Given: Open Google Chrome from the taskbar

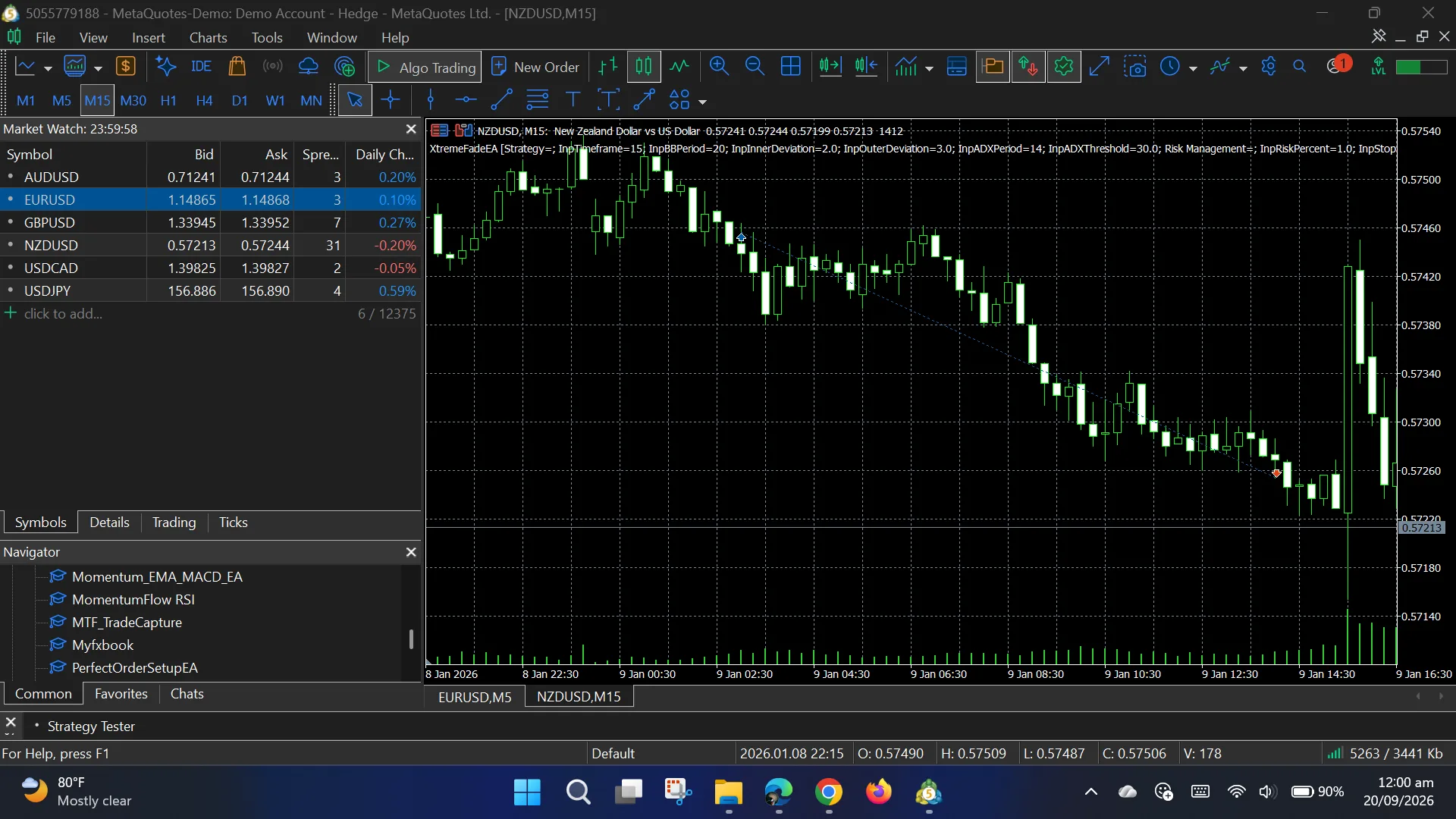Looking at the screenshot, I should [828, 792].
